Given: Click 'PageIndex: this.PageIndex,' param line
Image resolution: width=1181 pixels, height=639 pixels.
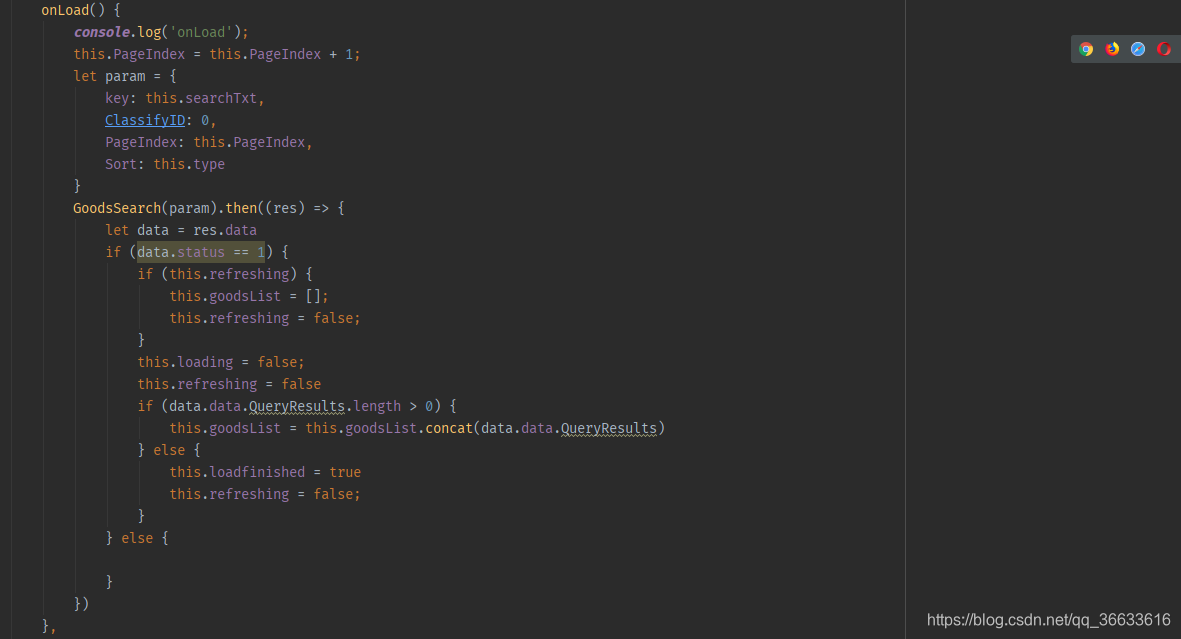Looking at the screenshot, I should (209, 142).
